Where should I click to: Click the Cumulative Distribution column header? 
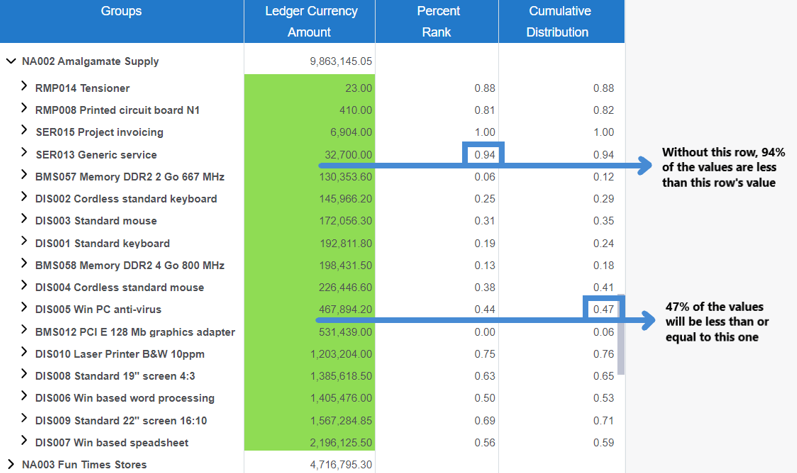560,21
